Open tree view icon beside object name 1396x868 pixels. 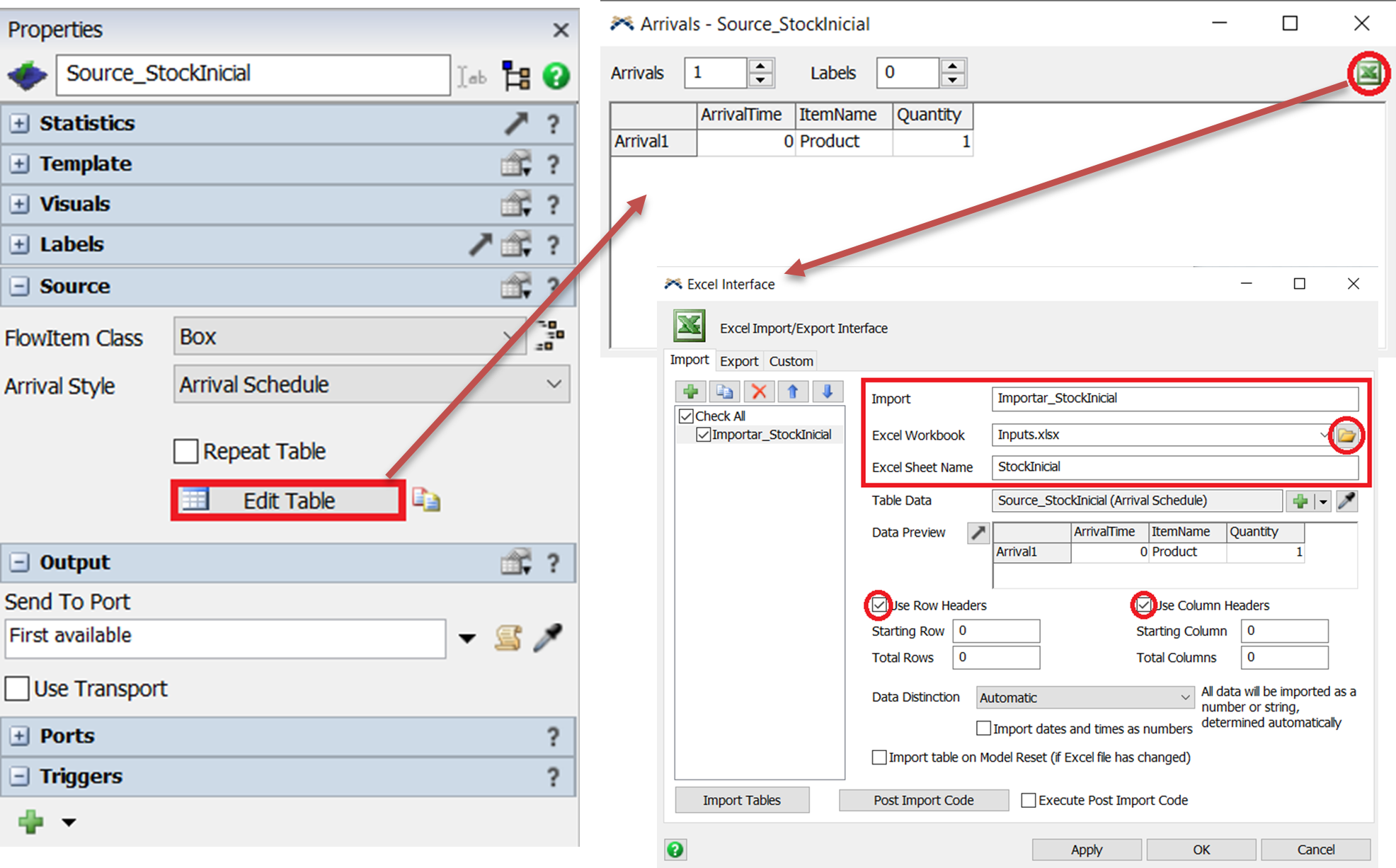coord(516,75)
